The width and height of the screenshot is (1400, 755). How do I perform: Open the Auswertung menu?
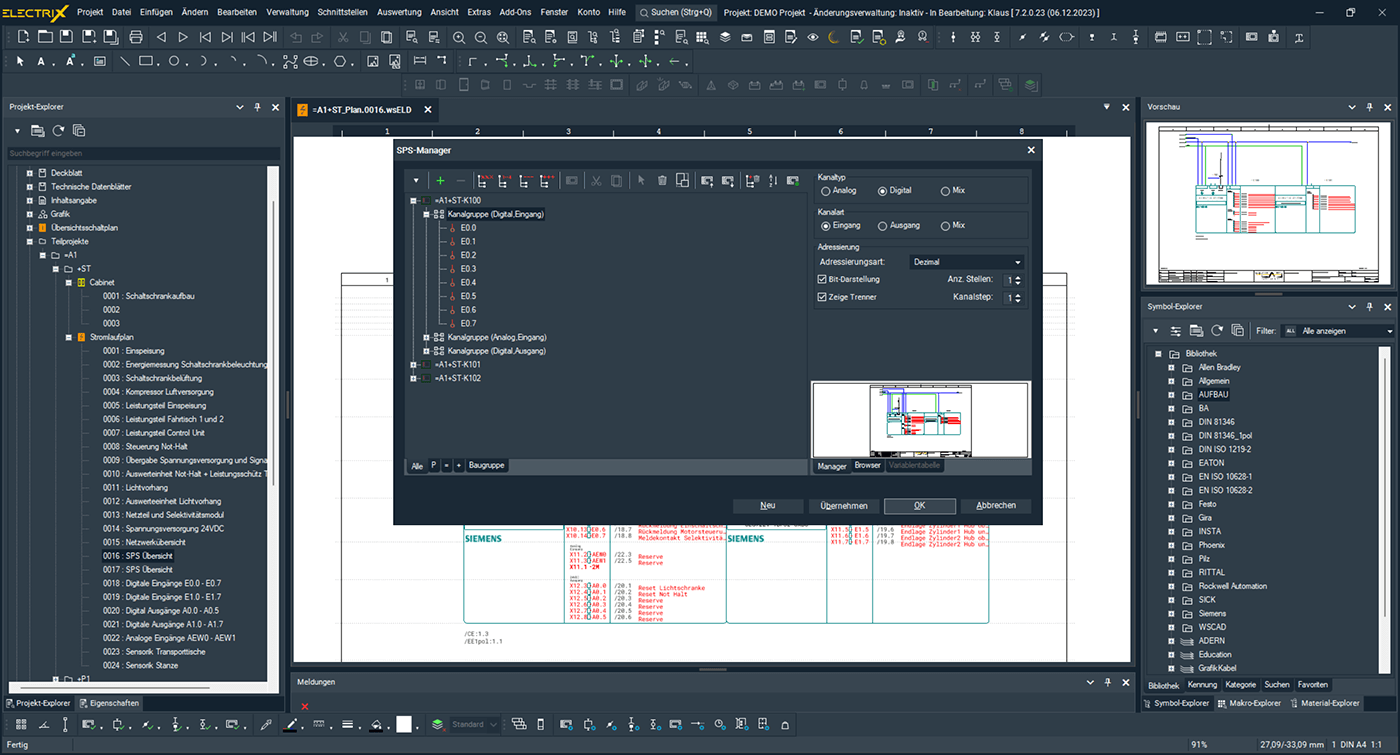[399, 12]
